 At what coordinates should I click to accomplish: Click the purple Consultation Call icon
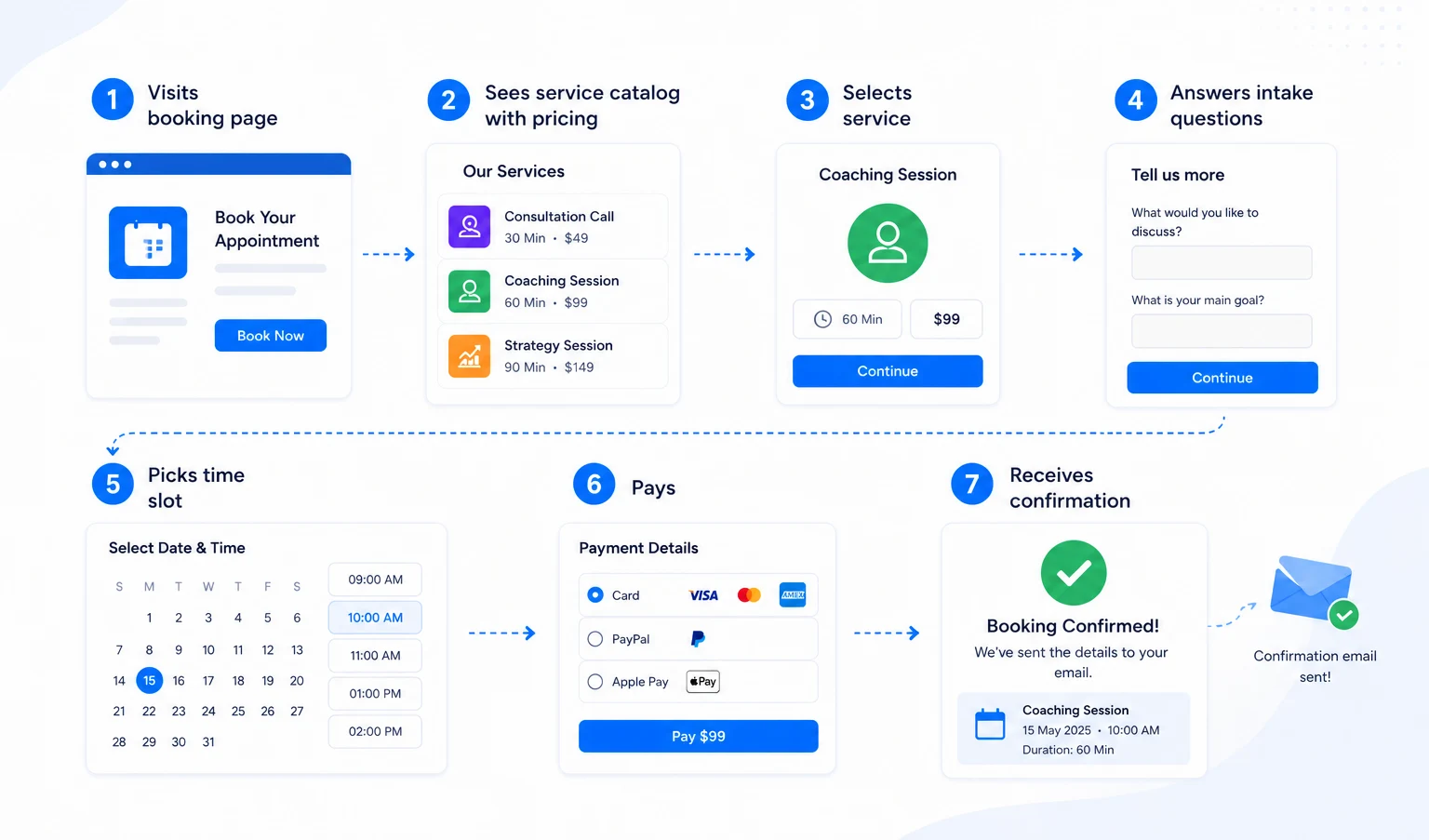[470, 226]
